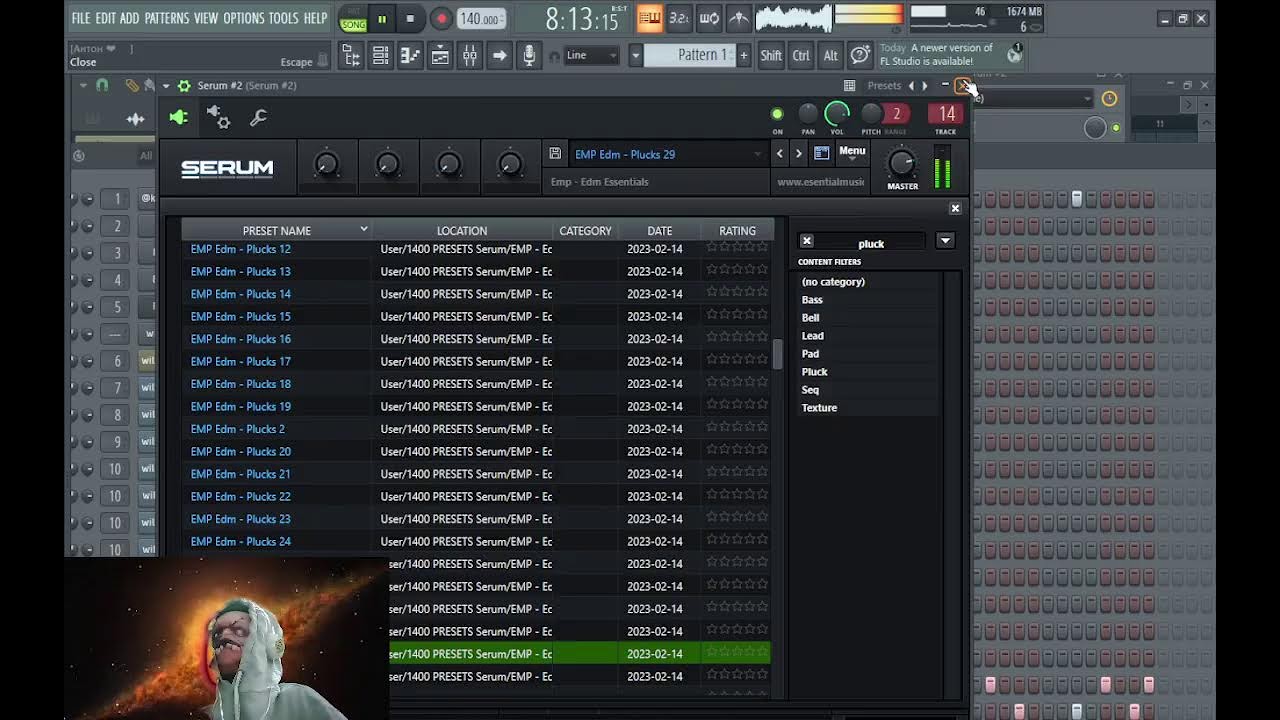1280x720 pixels.
Task: Open the VIEW menu
Action: (x=206, y=18)
